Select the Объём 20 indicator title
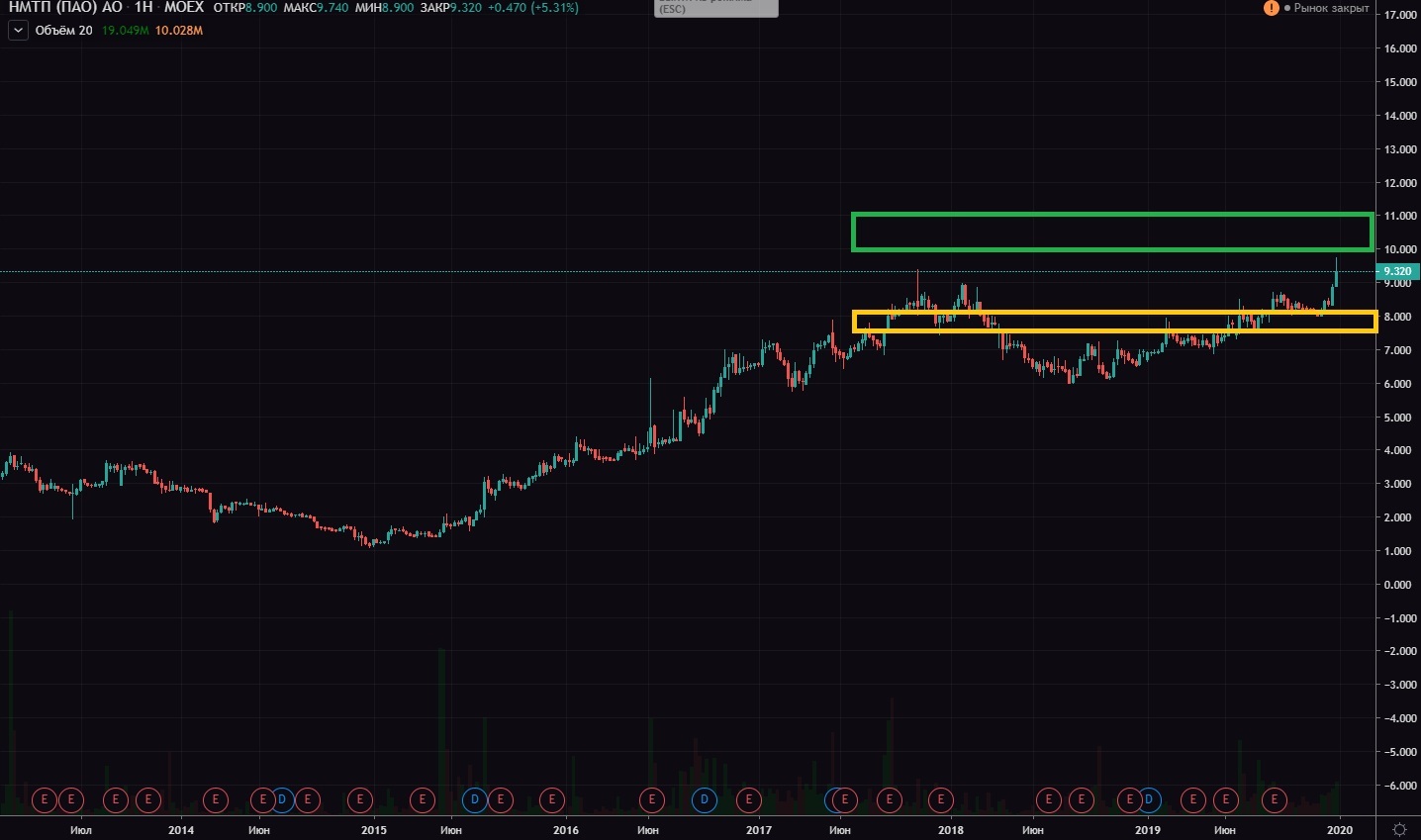The image size is (1421, 840). coord(63,31)
